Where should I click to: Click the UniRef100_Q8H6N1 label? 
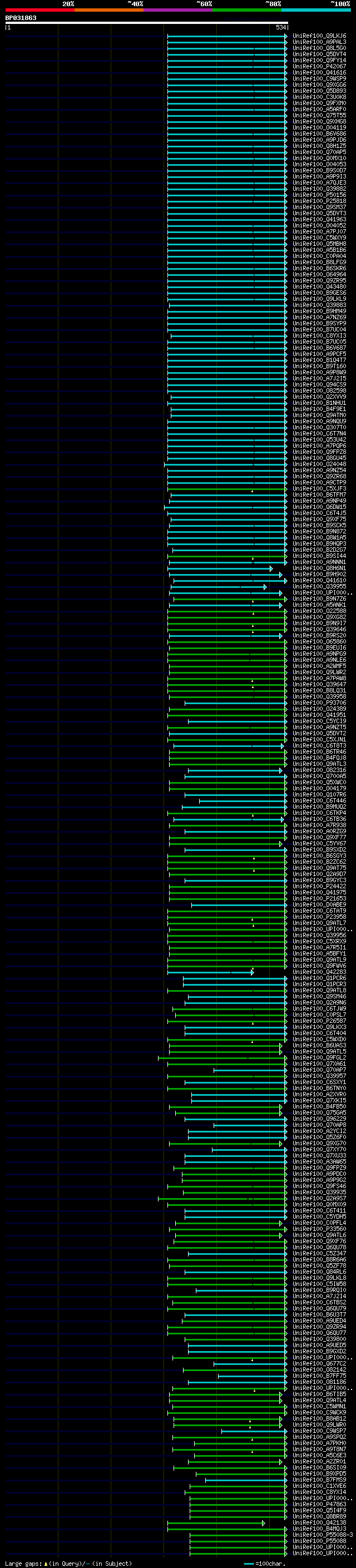(x=319, y=568)
